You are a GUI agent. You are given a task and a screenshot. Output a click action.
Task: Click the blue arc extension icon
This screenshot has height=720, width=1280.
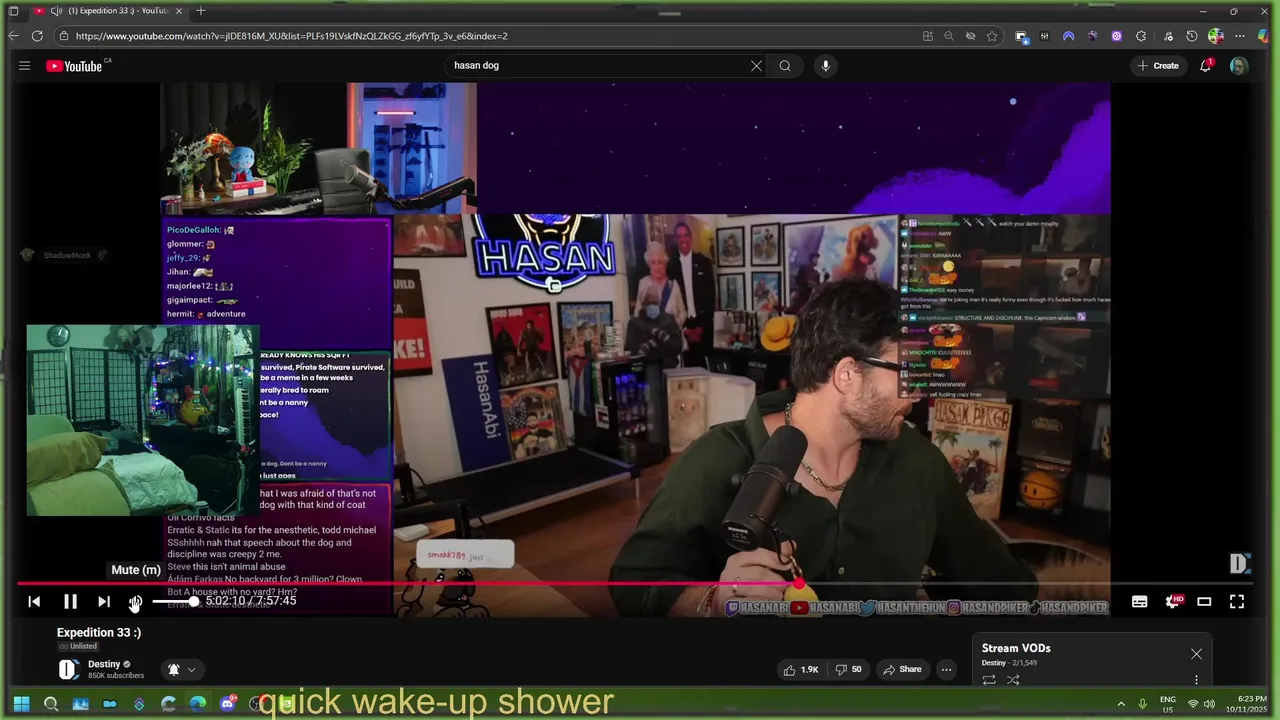[x=1069, y=36]
